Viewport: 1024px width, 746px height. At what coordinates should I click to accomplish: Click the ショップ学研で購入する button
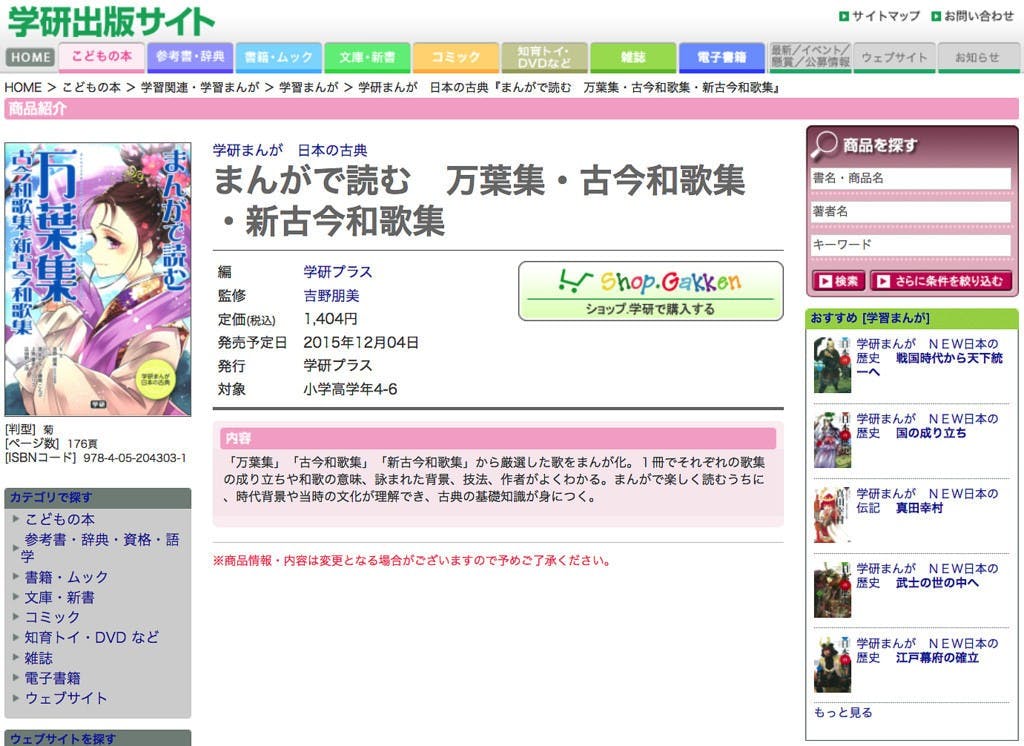pos(650,291)
